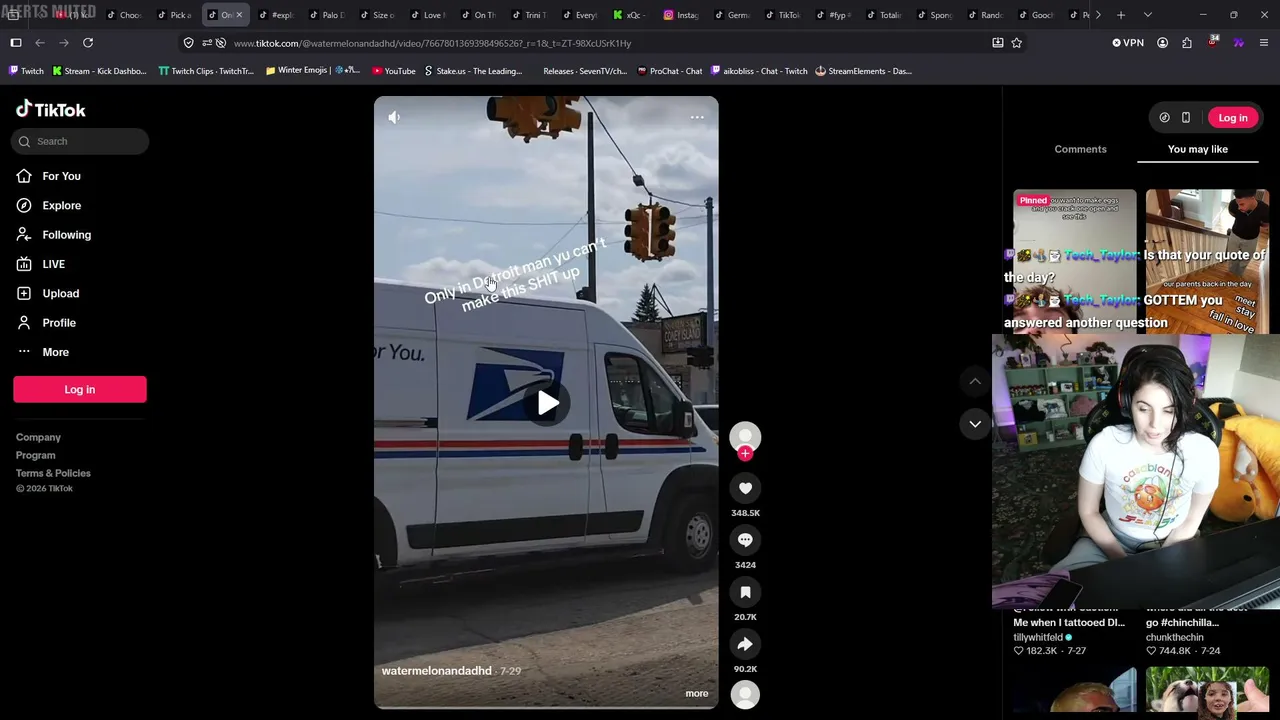Screen dimensions: 1280x720
Task: Open the aikobliss Chat Twitch bookmark
Action: point(759,71)
